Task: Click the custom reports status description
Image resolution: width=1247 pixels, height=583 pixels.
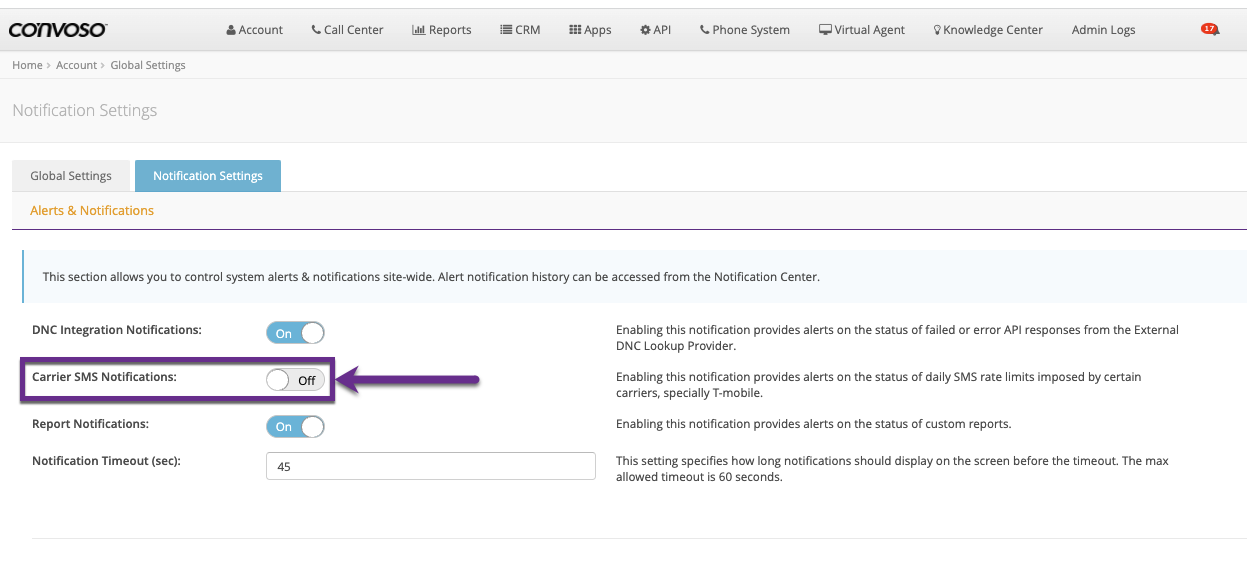Action: coord(814,424)
